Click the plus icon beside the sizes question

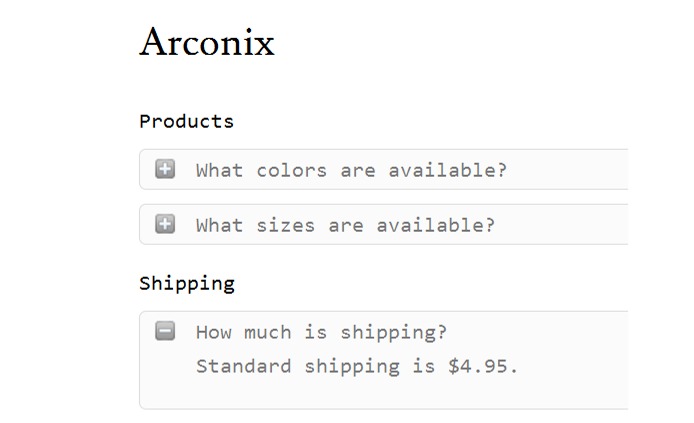[x=165, y=224]
